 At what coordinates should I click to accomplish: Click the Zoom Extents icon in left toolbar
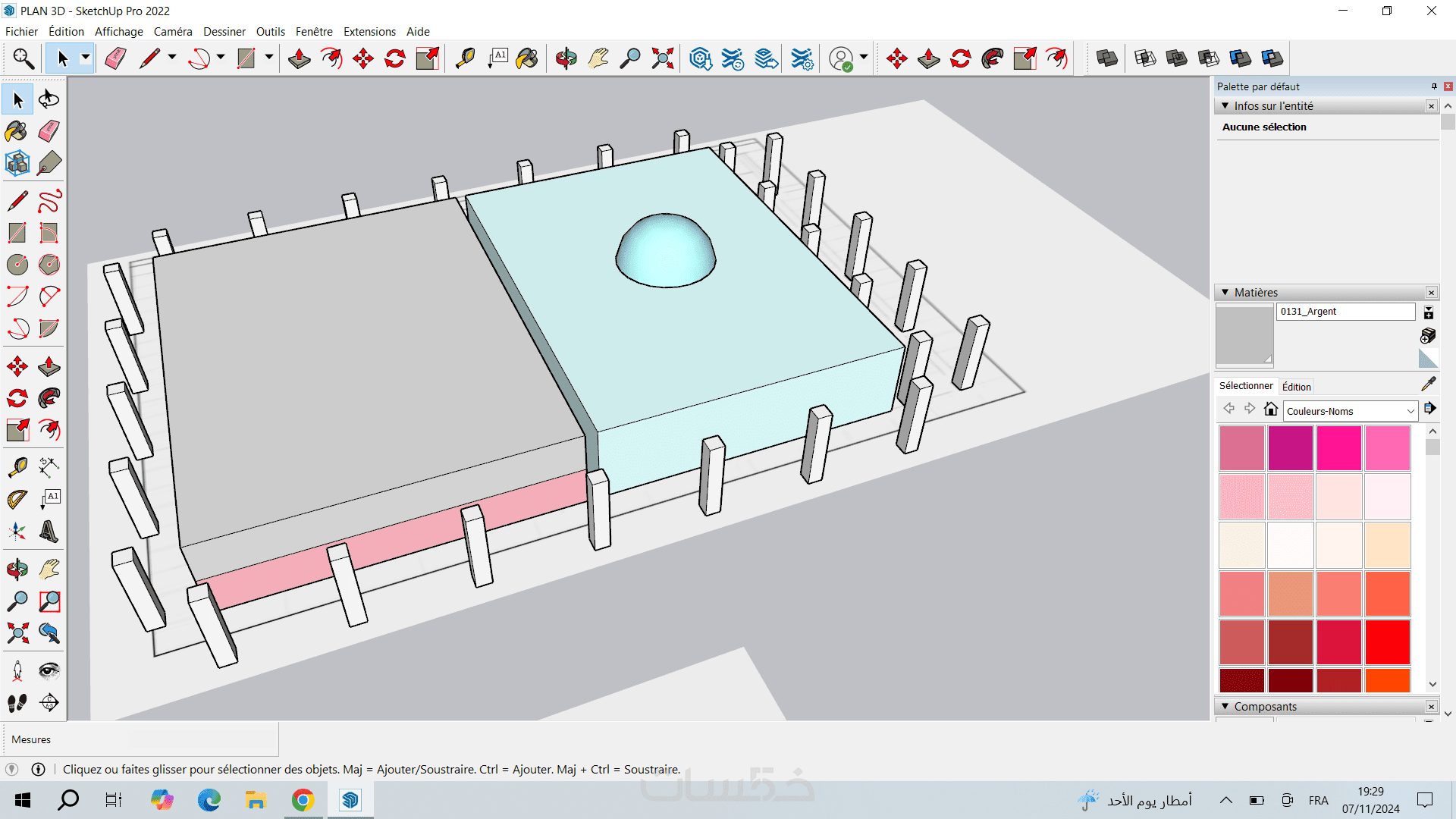(x=17, y=633)
